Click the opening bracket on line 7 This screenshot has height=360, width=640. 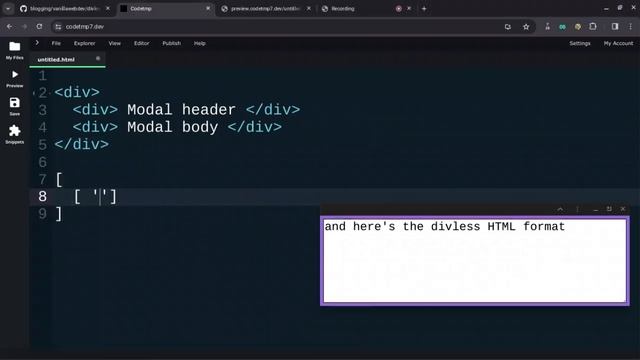[x=59, y=180]
